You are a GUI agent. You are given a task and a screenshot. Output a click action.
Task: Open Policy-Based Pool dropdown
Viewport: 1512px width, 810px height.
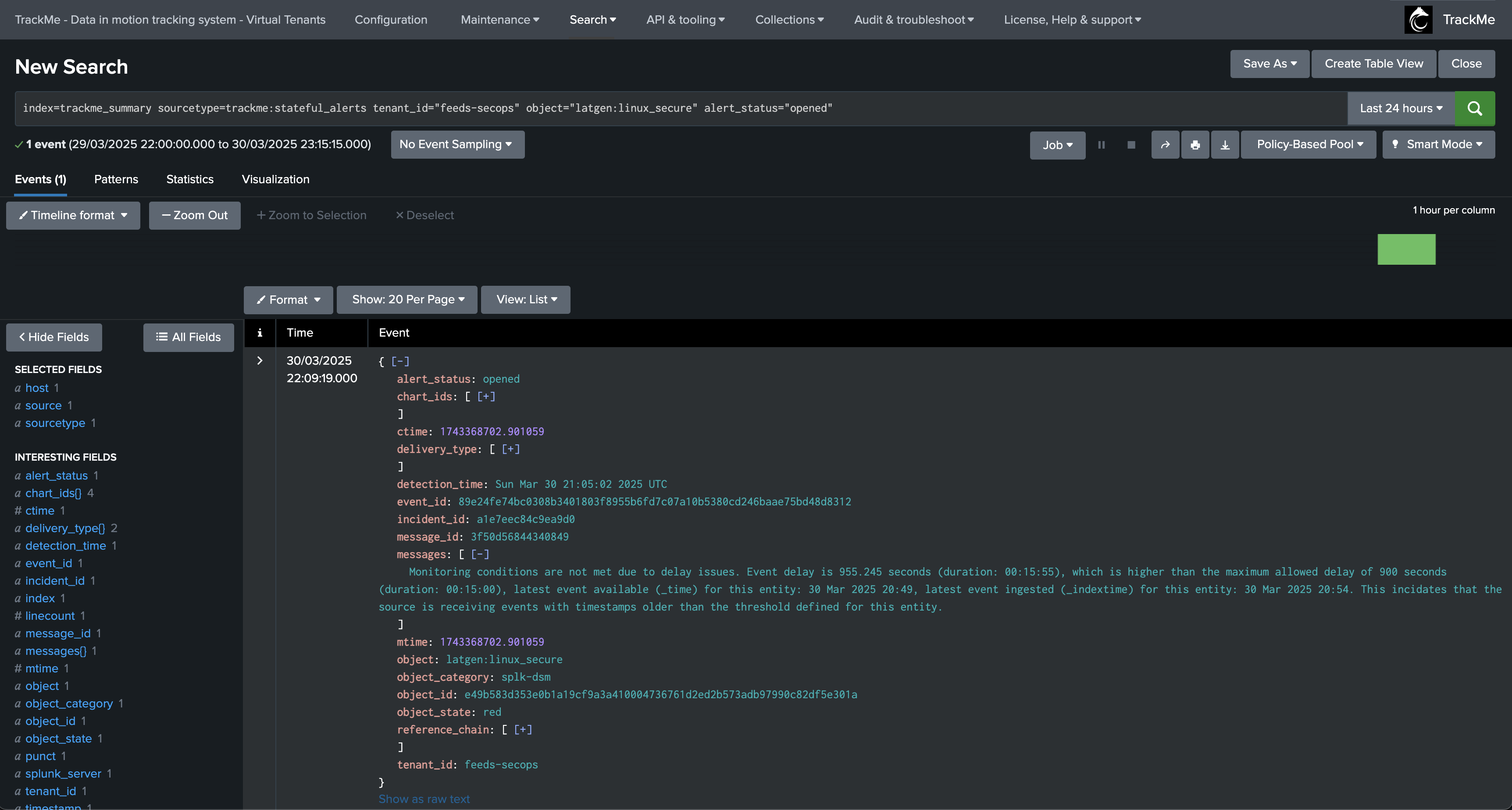coord(1309,145)
